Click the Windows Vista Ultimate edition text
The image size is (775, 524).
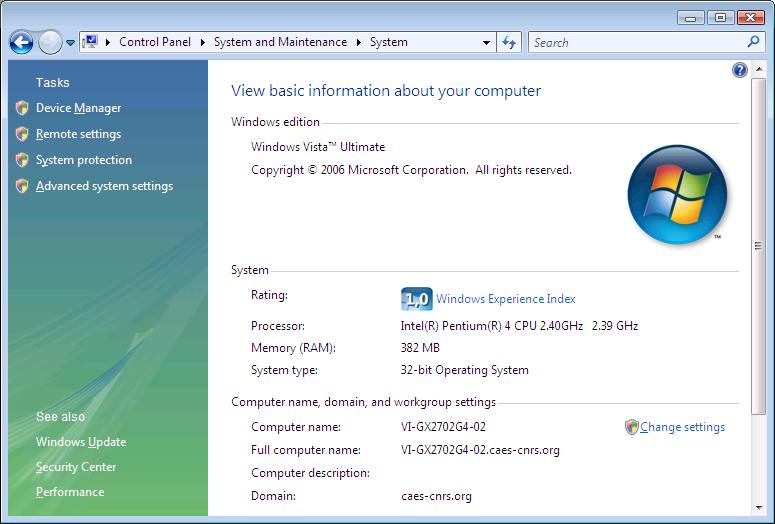[x=318, y=147]
